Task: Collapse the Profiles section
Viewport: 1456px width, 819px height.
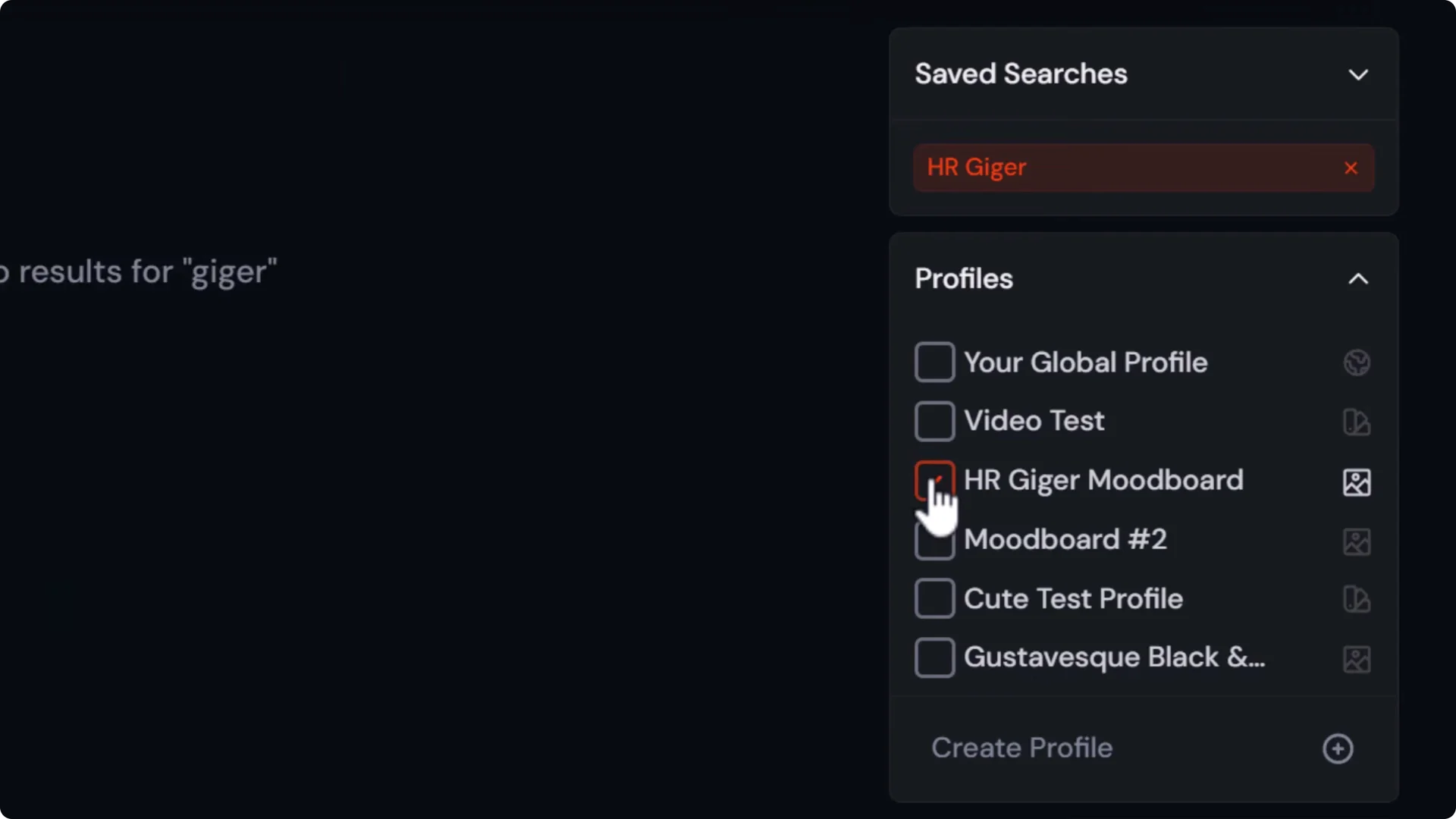Action: pos(1358,279)
